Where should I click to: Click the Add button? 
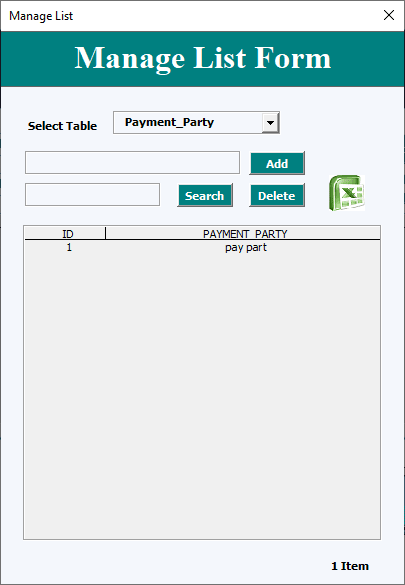pyautogui.click(x=277, y=163)
